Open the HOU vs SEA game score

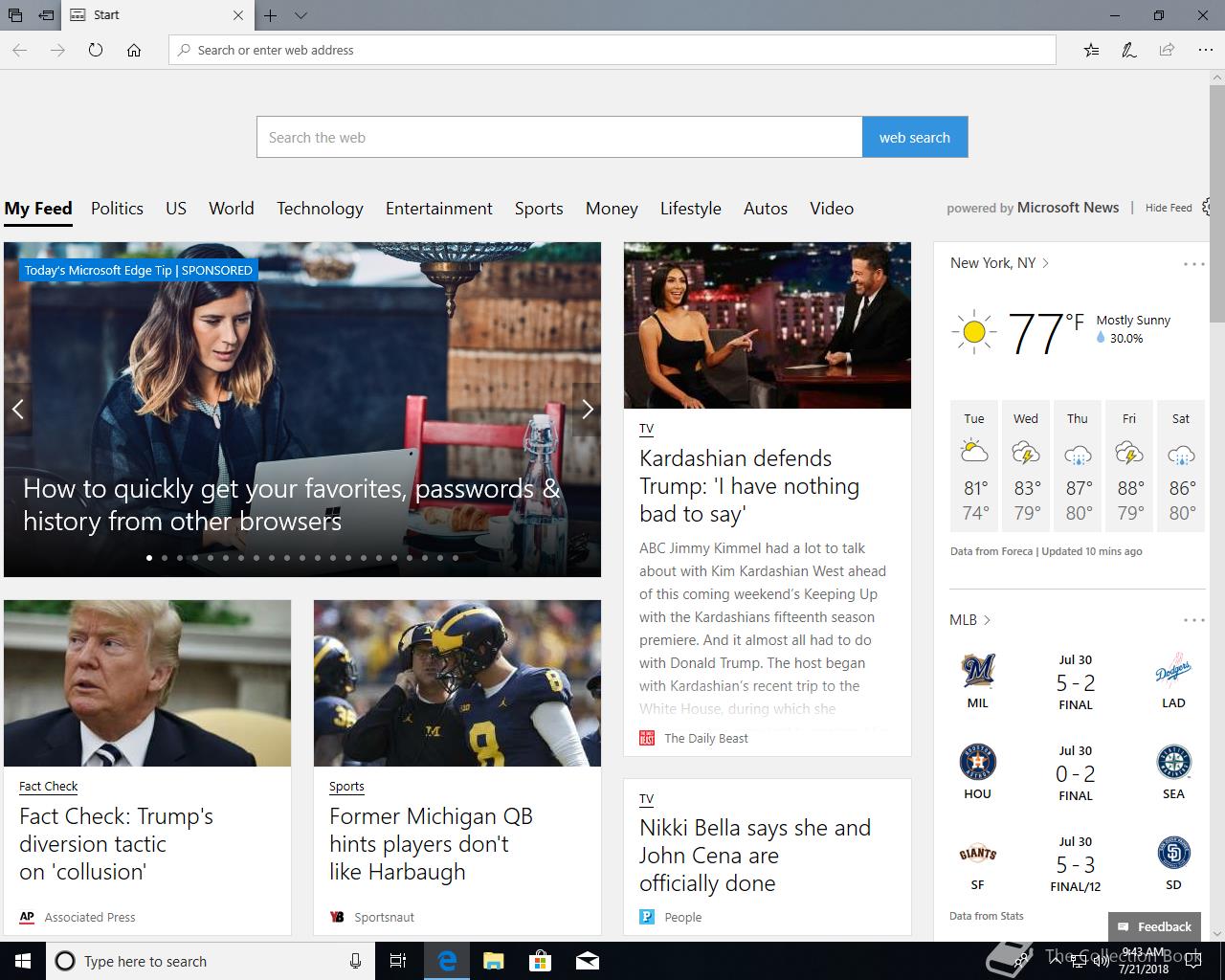(x=1076, y=772)
